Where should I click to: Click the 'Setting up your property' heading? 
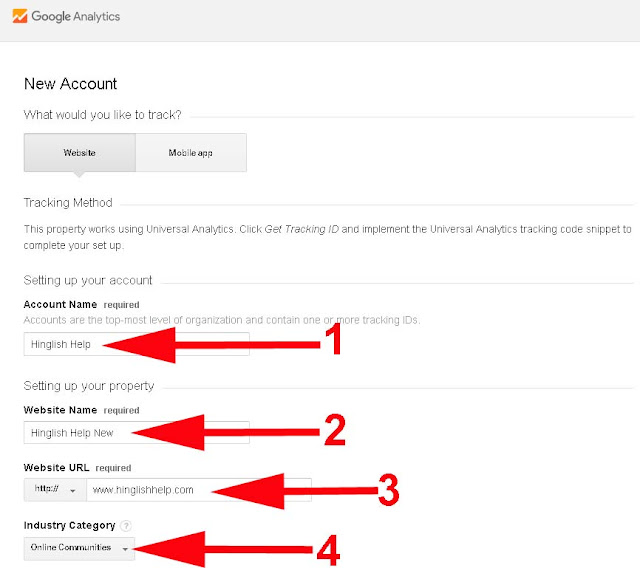tap(89, 386)
